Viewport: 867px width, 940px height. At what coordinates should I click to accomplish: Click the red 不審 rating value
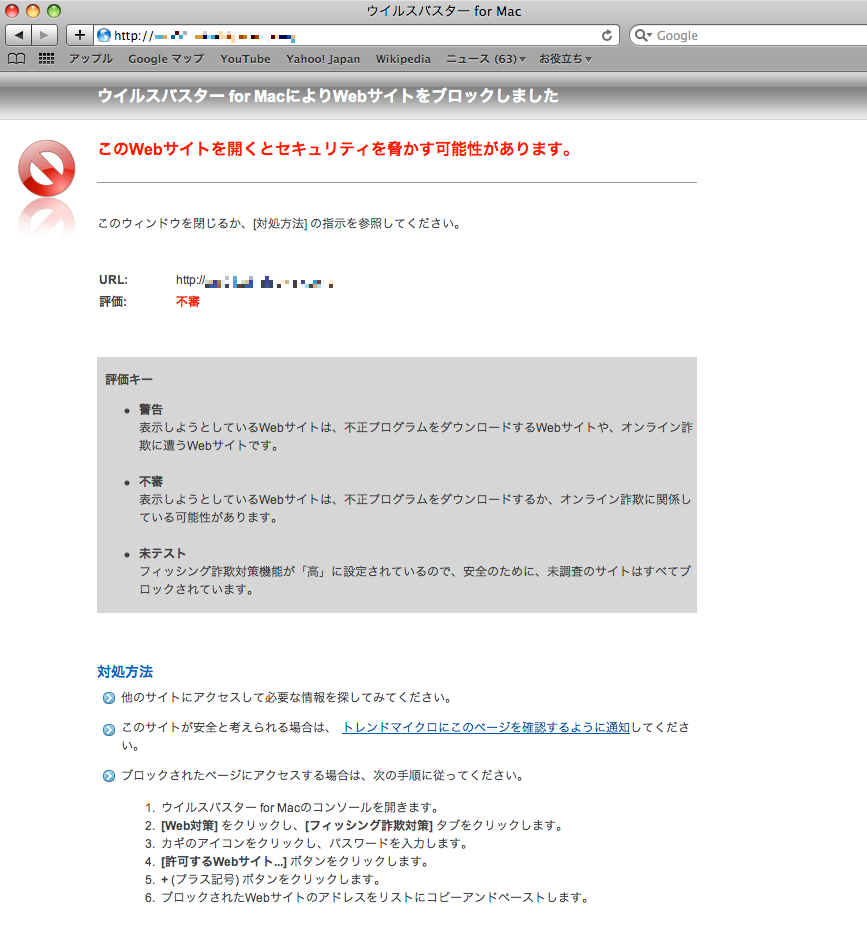click(x=188, y=302)
